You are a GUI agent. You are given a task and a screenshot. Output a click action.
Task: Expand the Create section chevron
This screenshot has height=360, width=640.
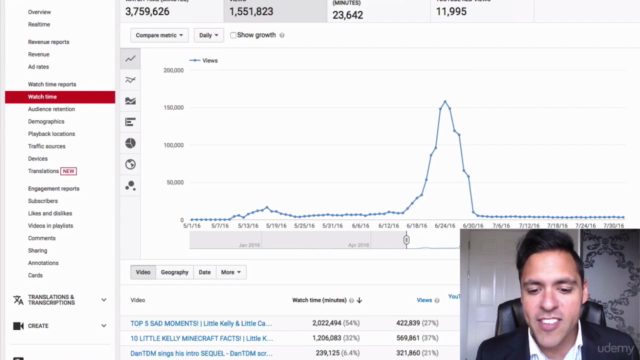click(104, 326)
